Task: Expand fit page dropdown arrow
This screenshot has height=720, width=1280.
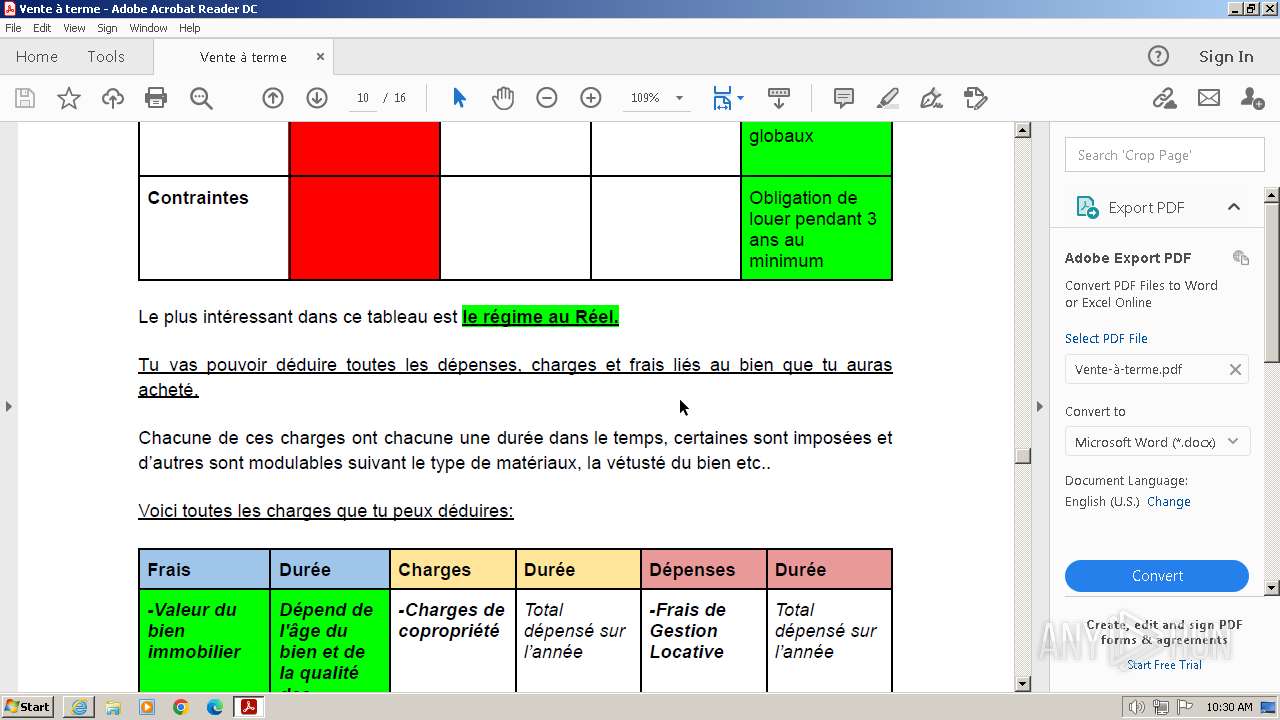Action: coord(740,98)
